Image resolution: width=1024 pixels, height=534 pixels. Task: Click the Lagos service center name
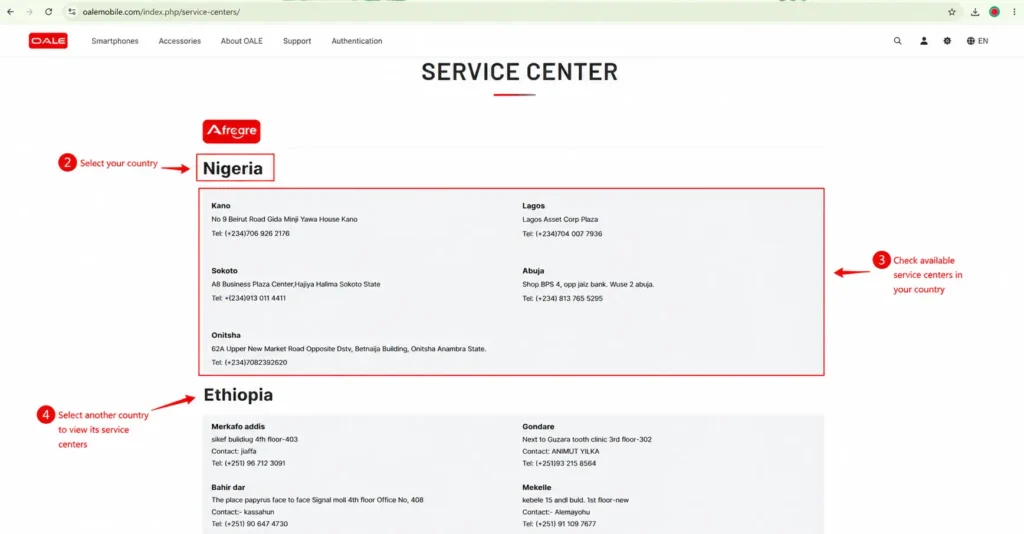point(533,205)
